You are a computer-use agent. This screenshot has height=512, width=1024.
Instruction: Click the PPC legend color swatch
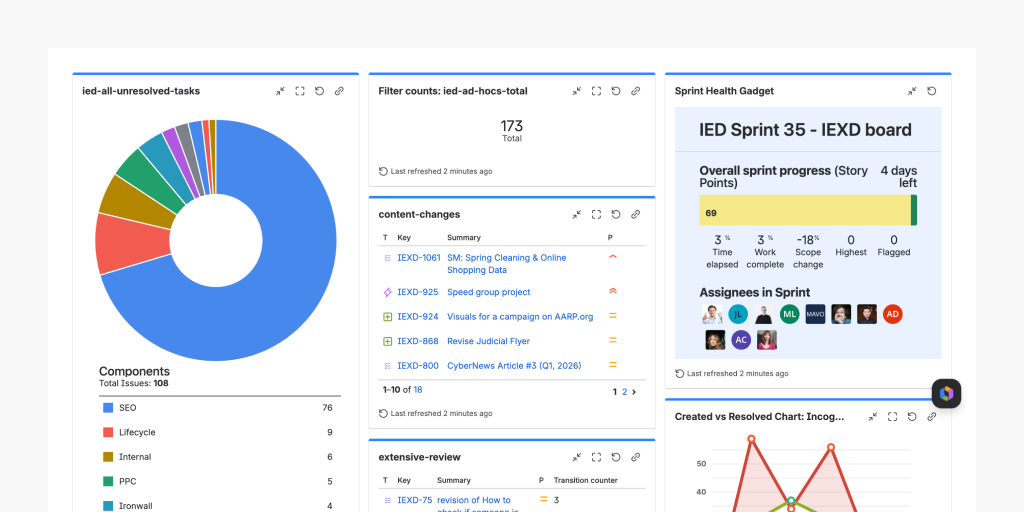pyautogui.click(x=108, y=481)
